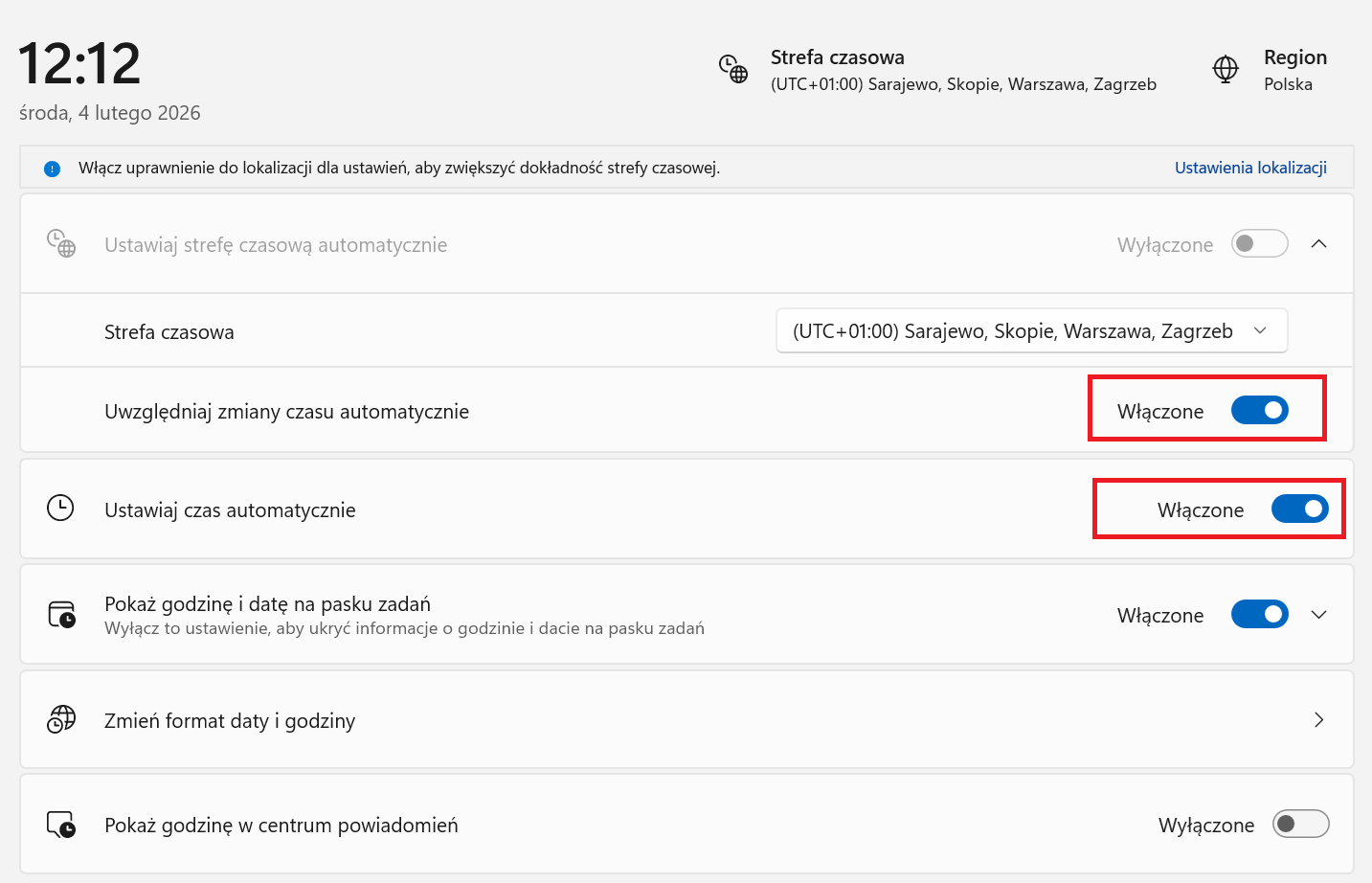
Task: Open the 'Ustawienia lokalizacji' link
Action: coord(1250,168)
